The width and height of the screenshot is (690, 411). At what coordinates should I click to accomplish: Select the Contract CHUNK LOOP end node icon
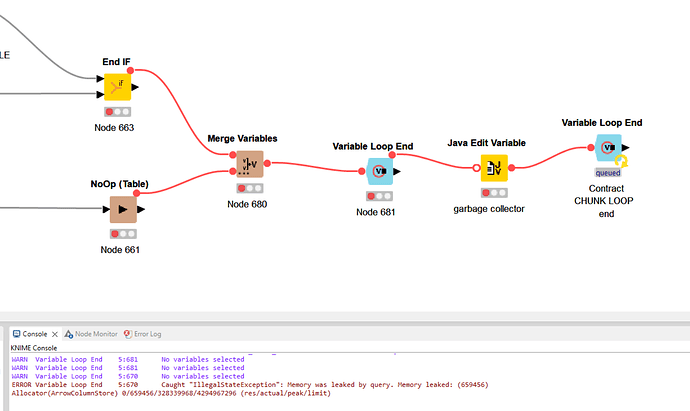608,148
